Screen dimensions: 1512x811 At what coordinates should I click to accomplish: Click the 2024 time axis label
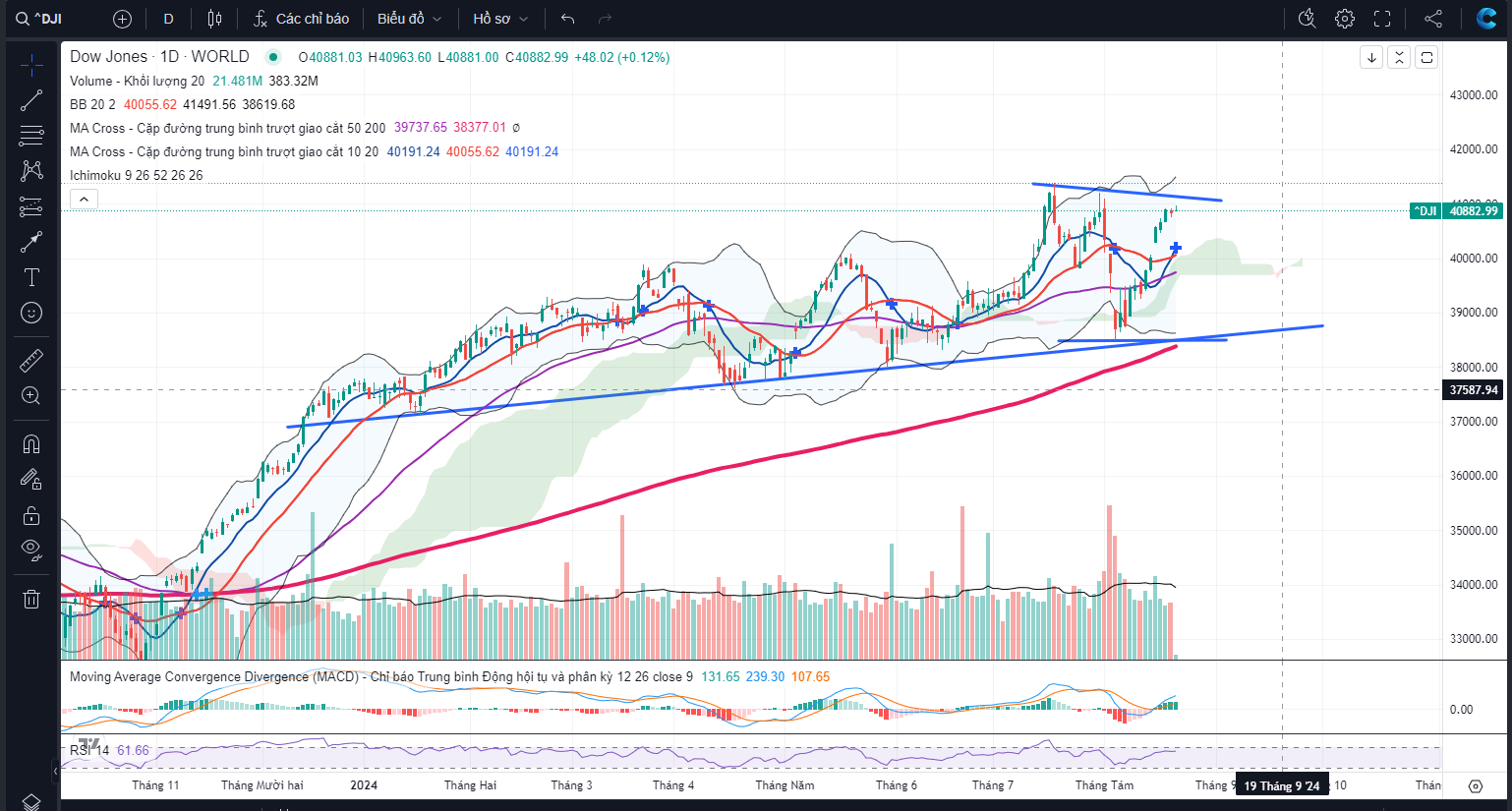pos(364,785)
